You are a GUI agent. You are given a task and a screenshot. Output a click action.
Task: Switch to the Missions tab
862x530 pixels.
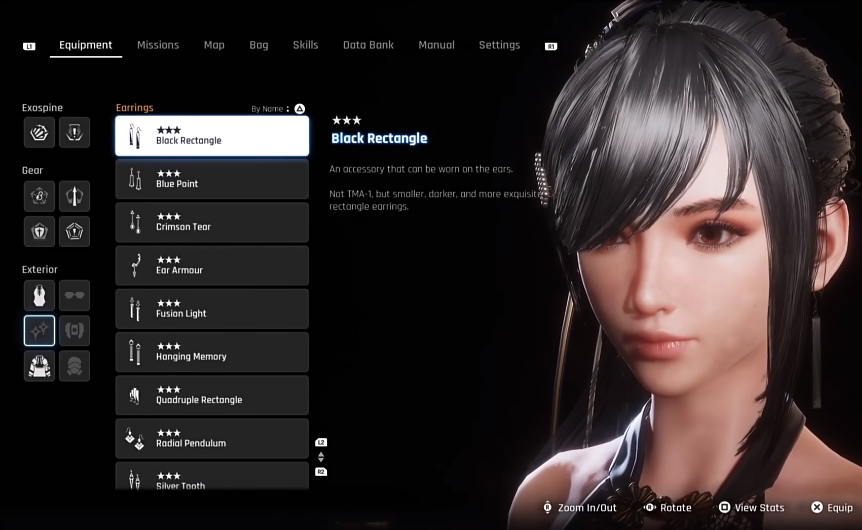click(x=158, y=45)
